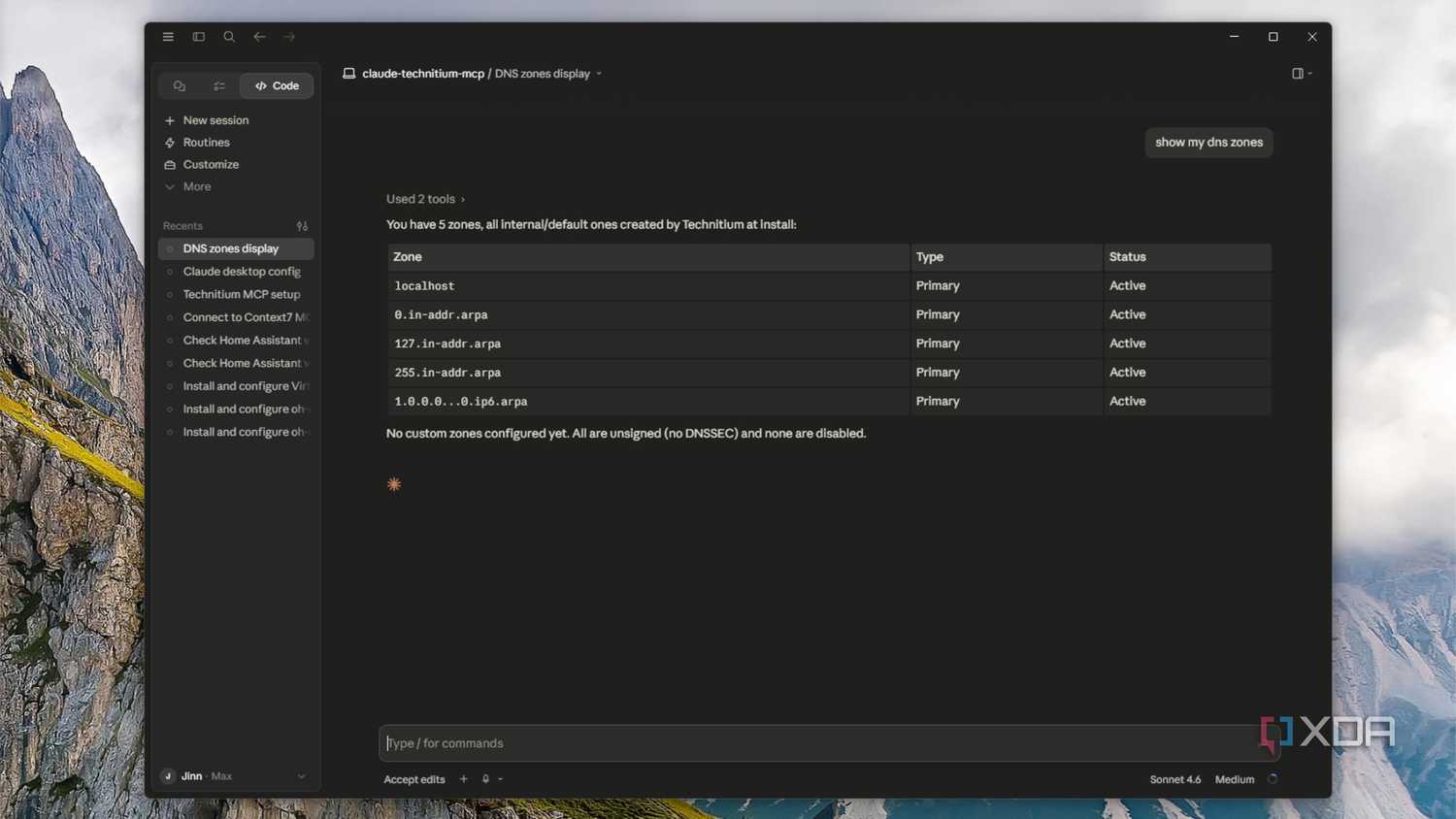The height and width of the screenshot is (819, 1456).
Task: Click the plus attach icon below input
Action: [x=463, y=779]
